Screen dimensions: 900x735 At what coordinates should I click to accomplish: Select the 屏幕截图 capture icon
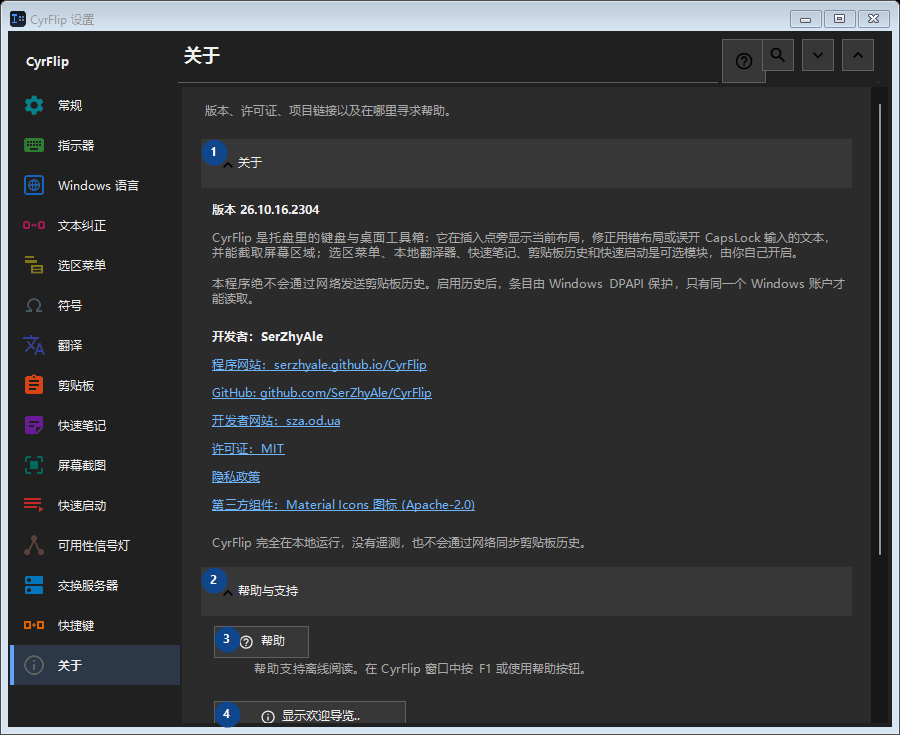[x=34, y=465]
